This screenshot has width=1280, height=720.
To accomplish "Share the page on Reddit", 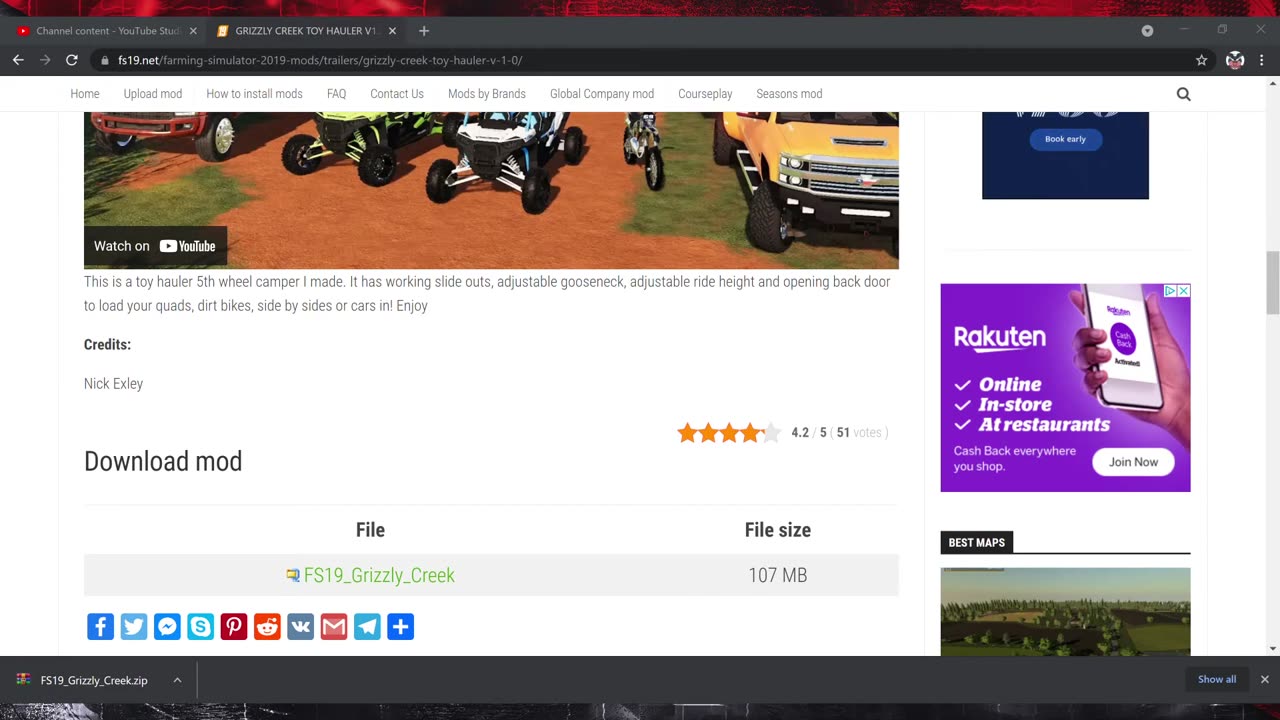I will [267, 627].
